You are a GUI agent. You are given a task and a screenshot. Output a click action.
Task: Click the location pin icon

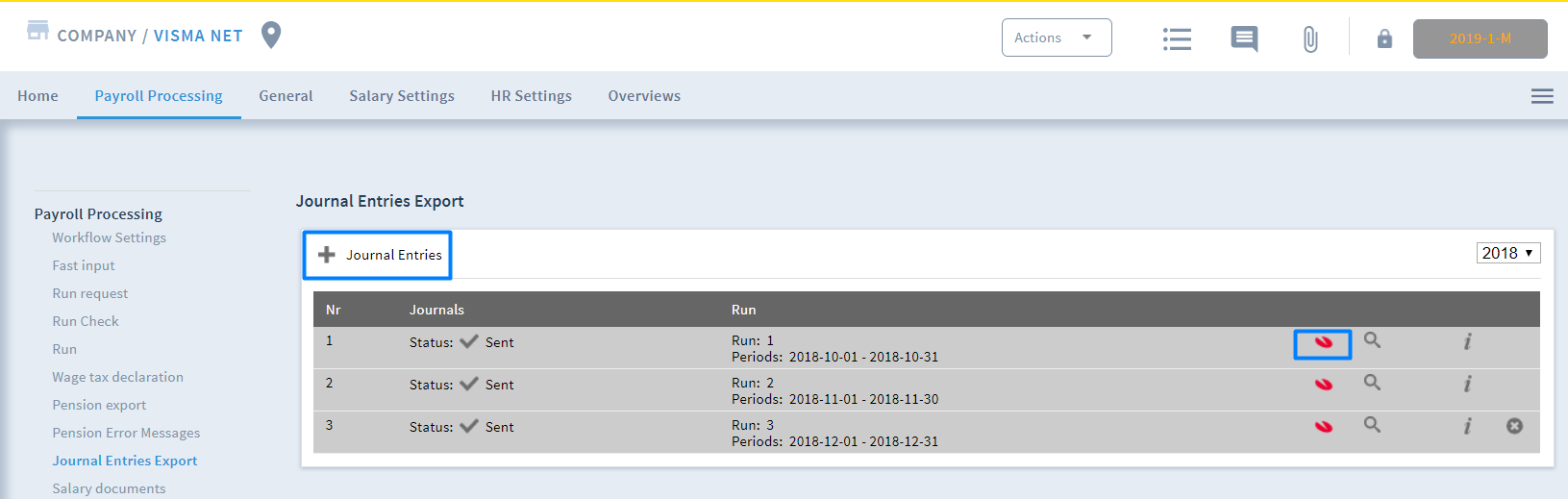point(272,35)
